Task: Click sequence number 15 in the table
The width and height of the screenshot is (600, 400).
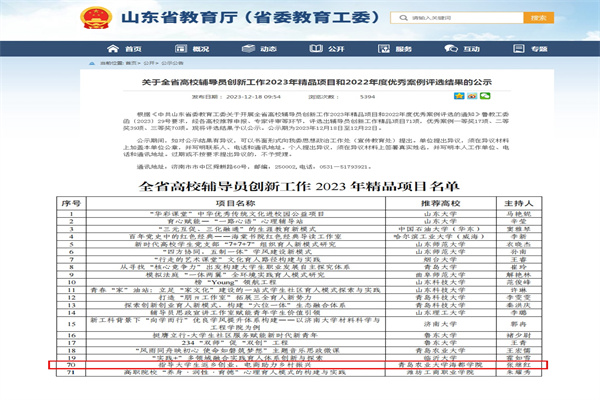Action: pyautogui.click(x=72, y=324)
